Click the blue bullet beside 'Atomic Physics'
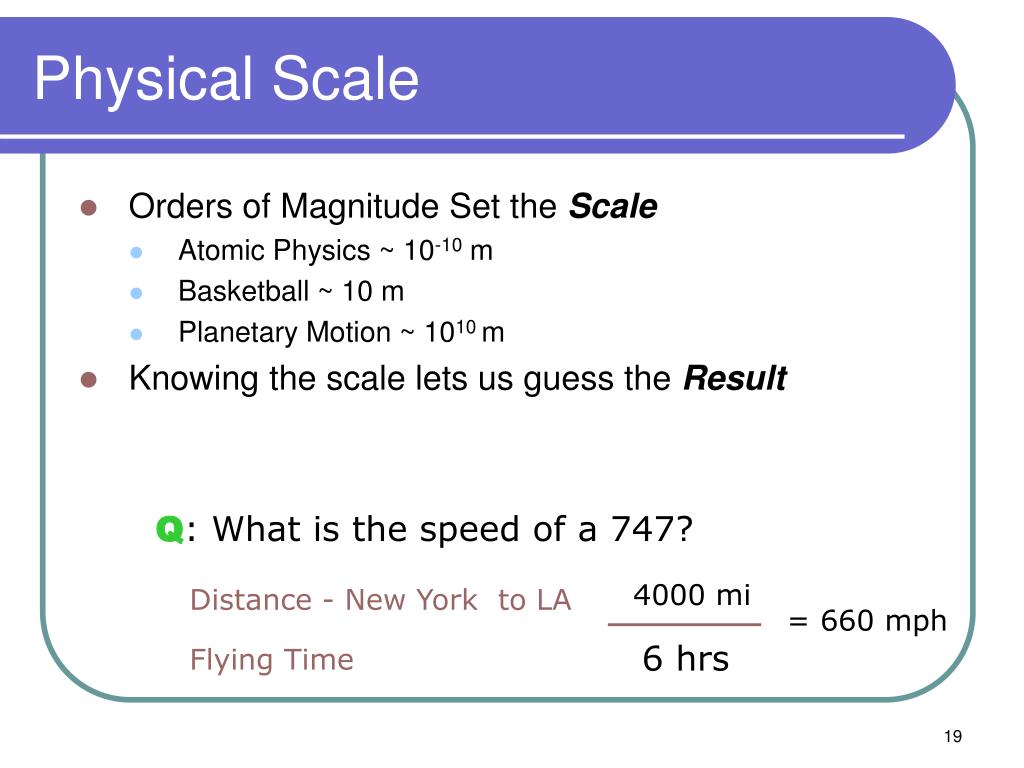The width and height of the screenshot is (1024, 768). click(136, 252)
